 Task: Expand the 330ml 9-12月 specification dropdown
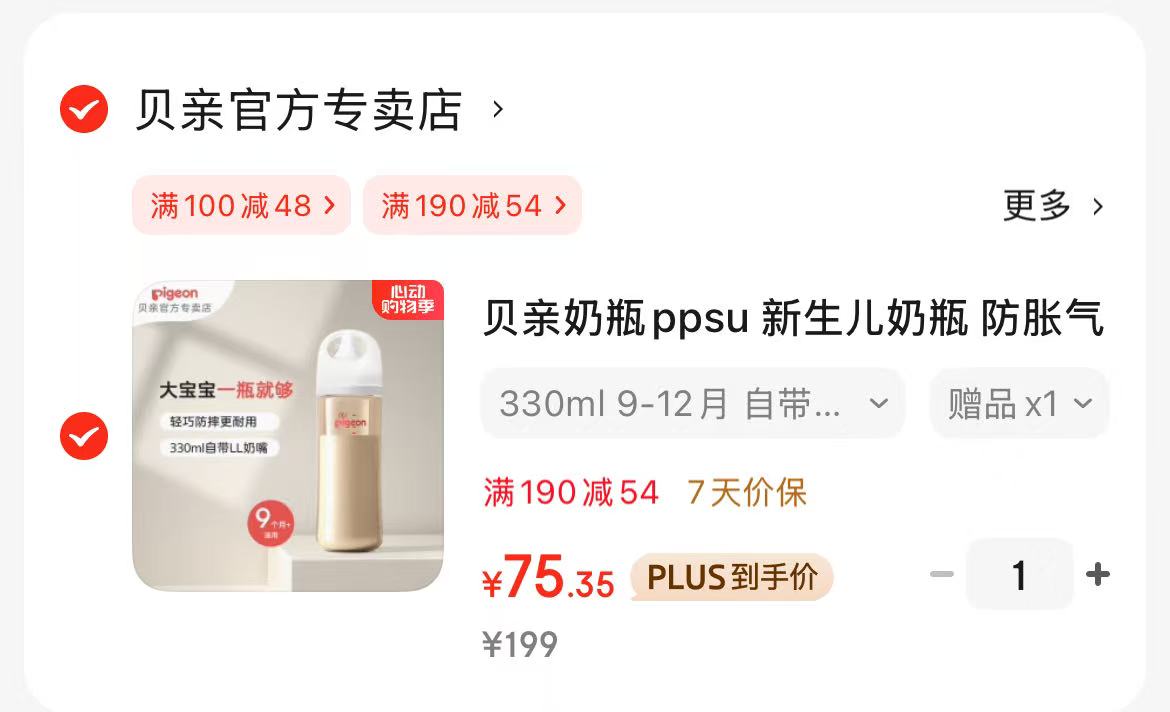click(x=693, y=404)
